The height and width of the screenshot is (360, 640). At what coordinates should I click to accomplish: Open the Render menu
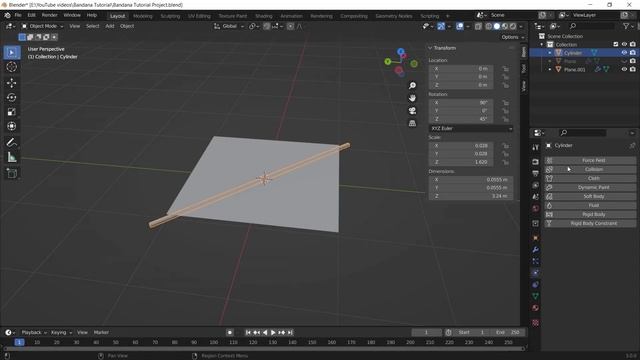(49, 15)
